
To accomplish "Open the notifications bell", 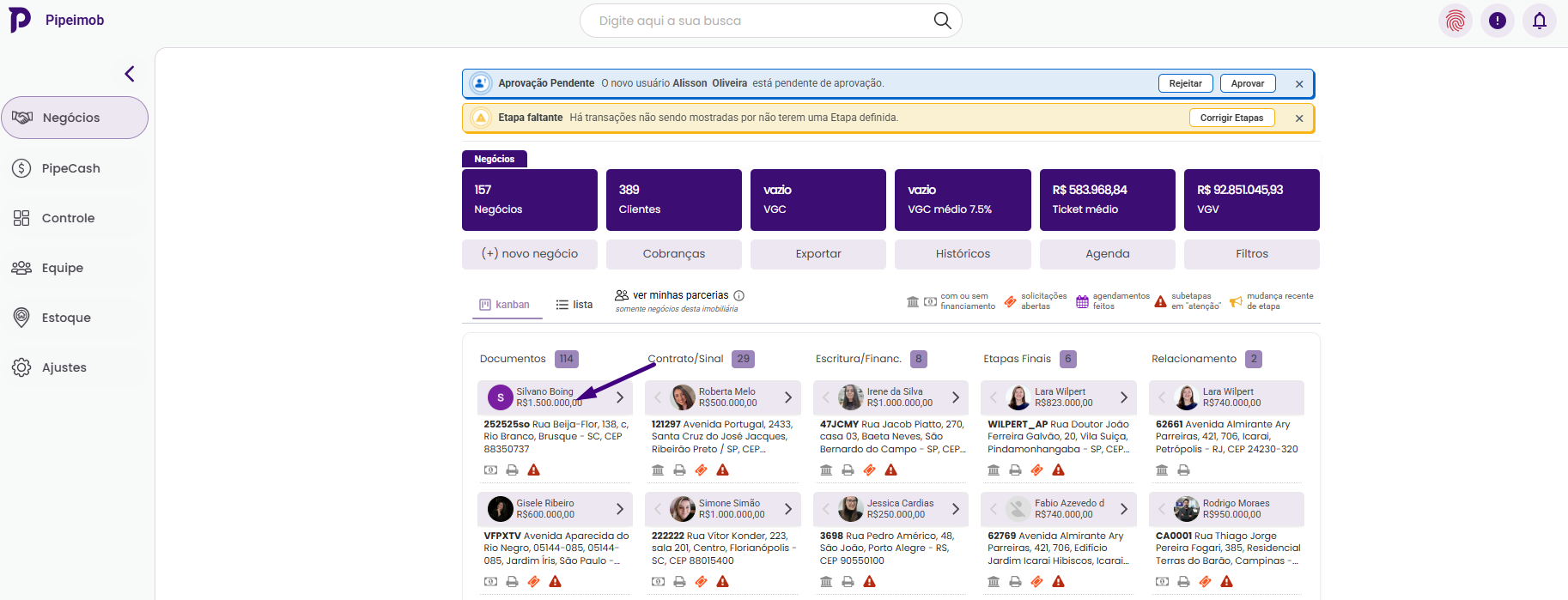I will point(1539,21).
